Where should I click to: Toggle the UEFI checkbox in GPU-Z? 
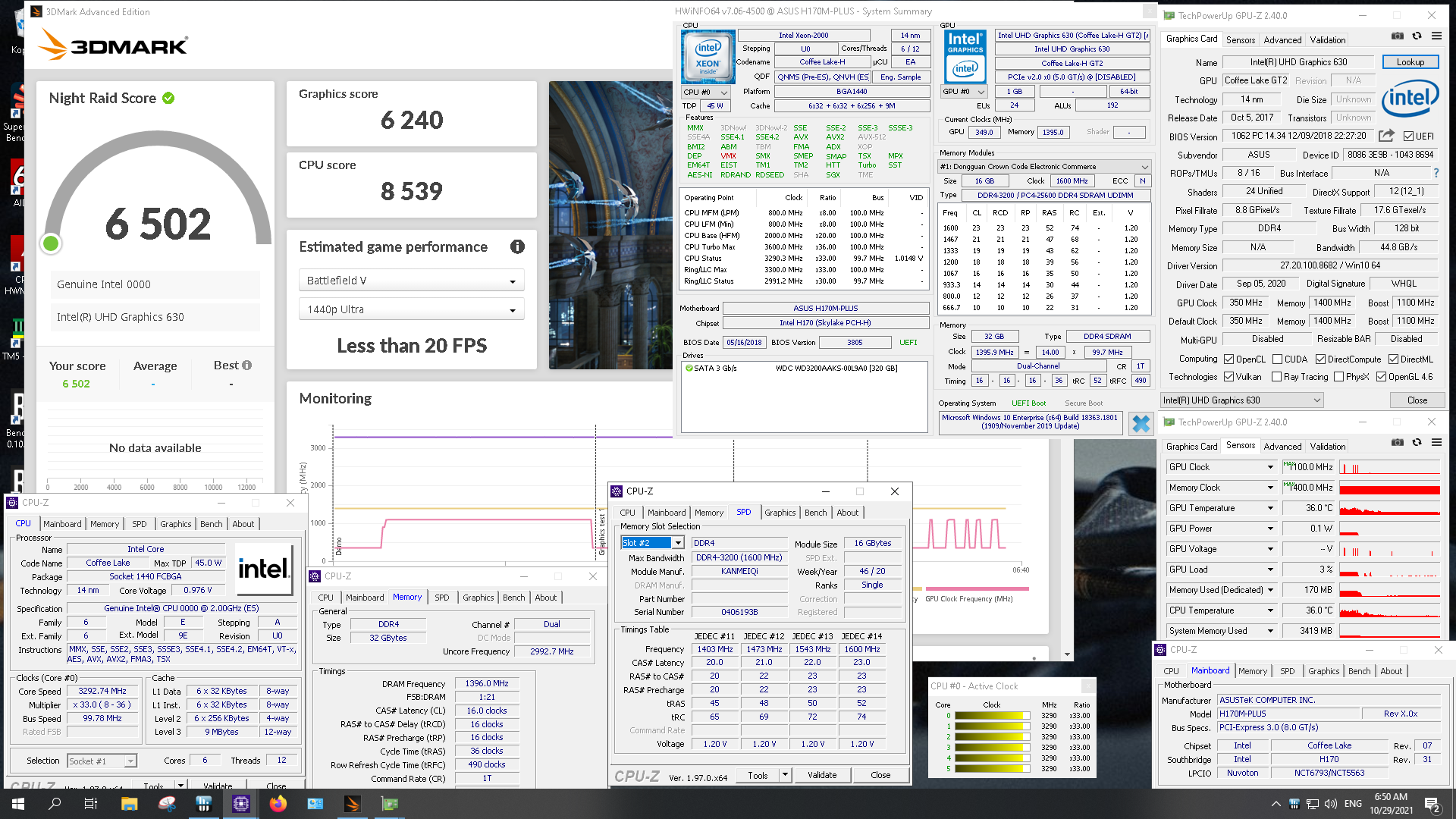[x=1408, y=136]
